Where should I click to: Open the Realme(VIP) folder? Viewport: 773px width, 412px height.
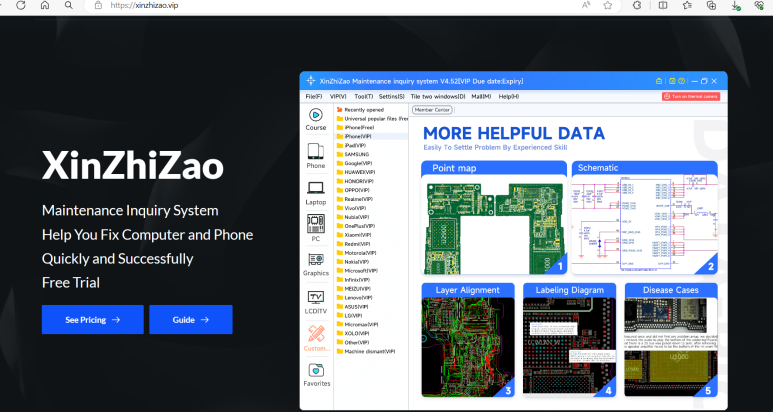pos(354,199)
